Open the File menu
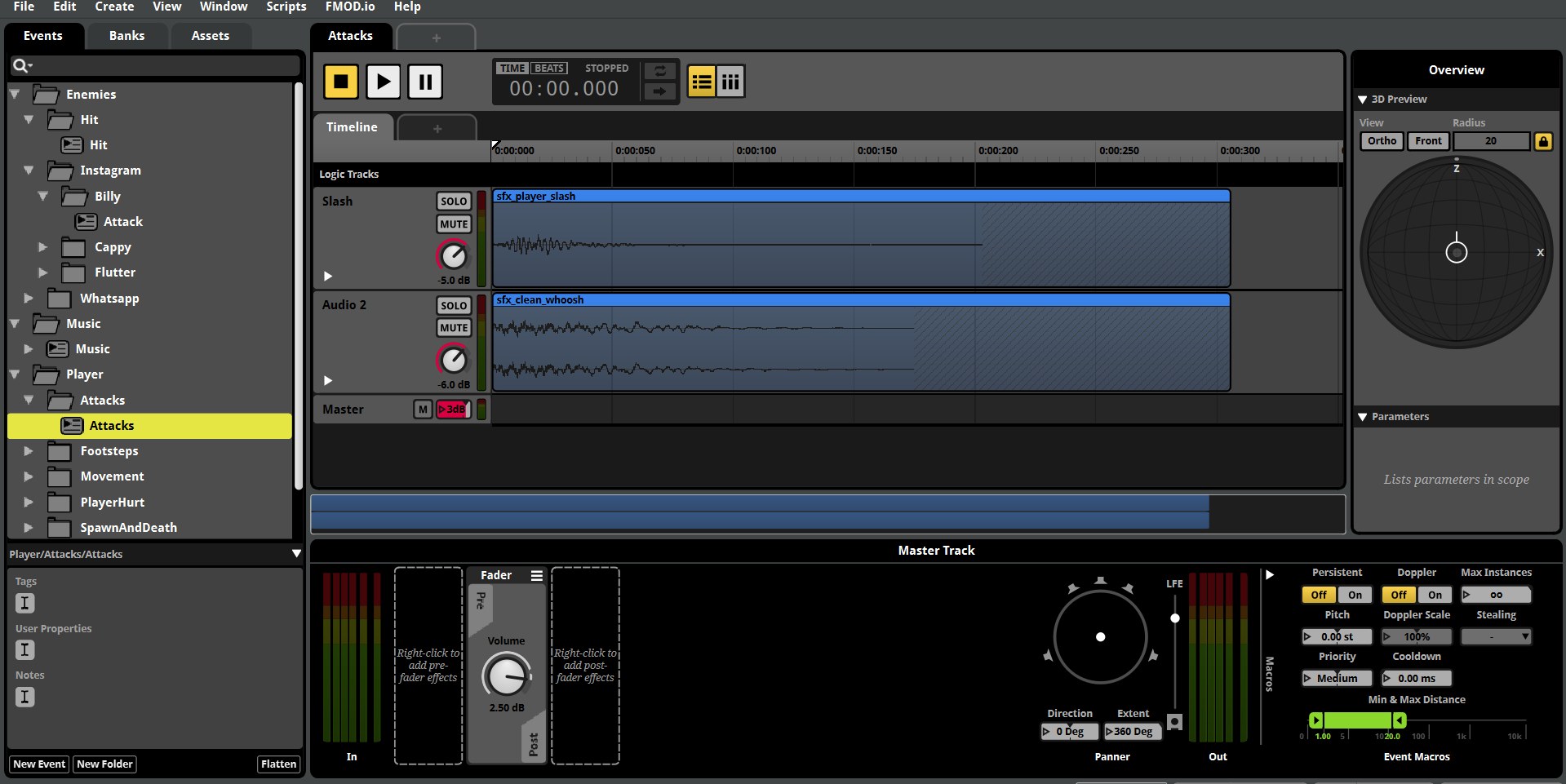 (x=24, y=7)
